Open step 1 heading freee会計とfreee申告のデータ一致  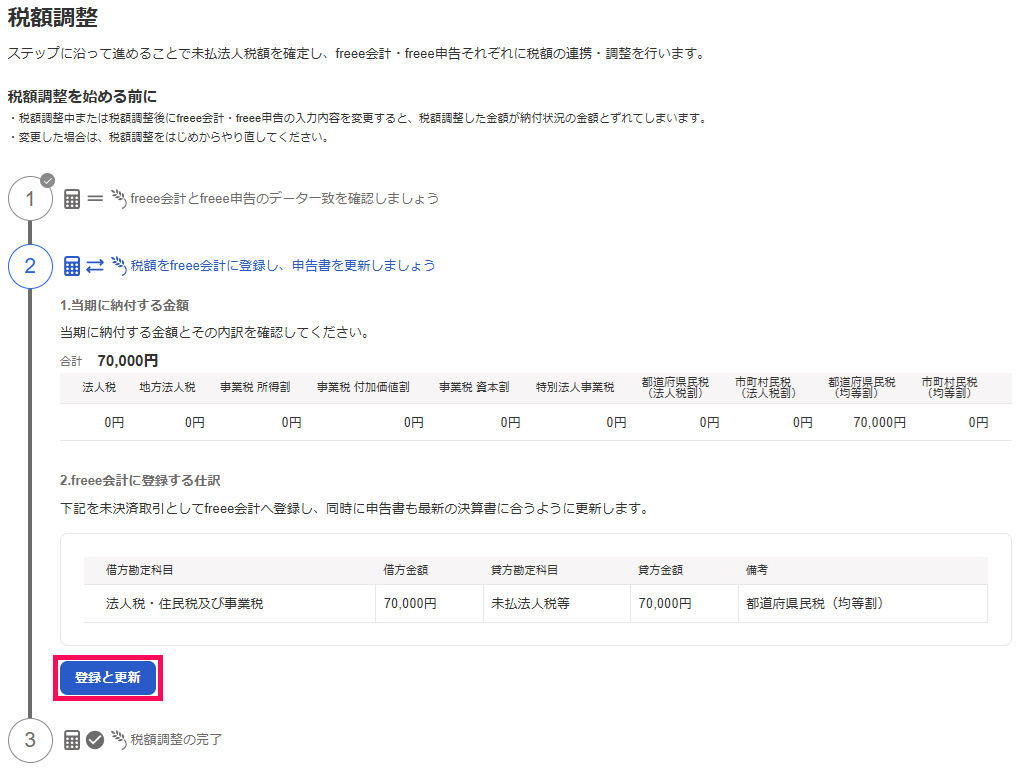pyautogui.click(x=284, y=198)
